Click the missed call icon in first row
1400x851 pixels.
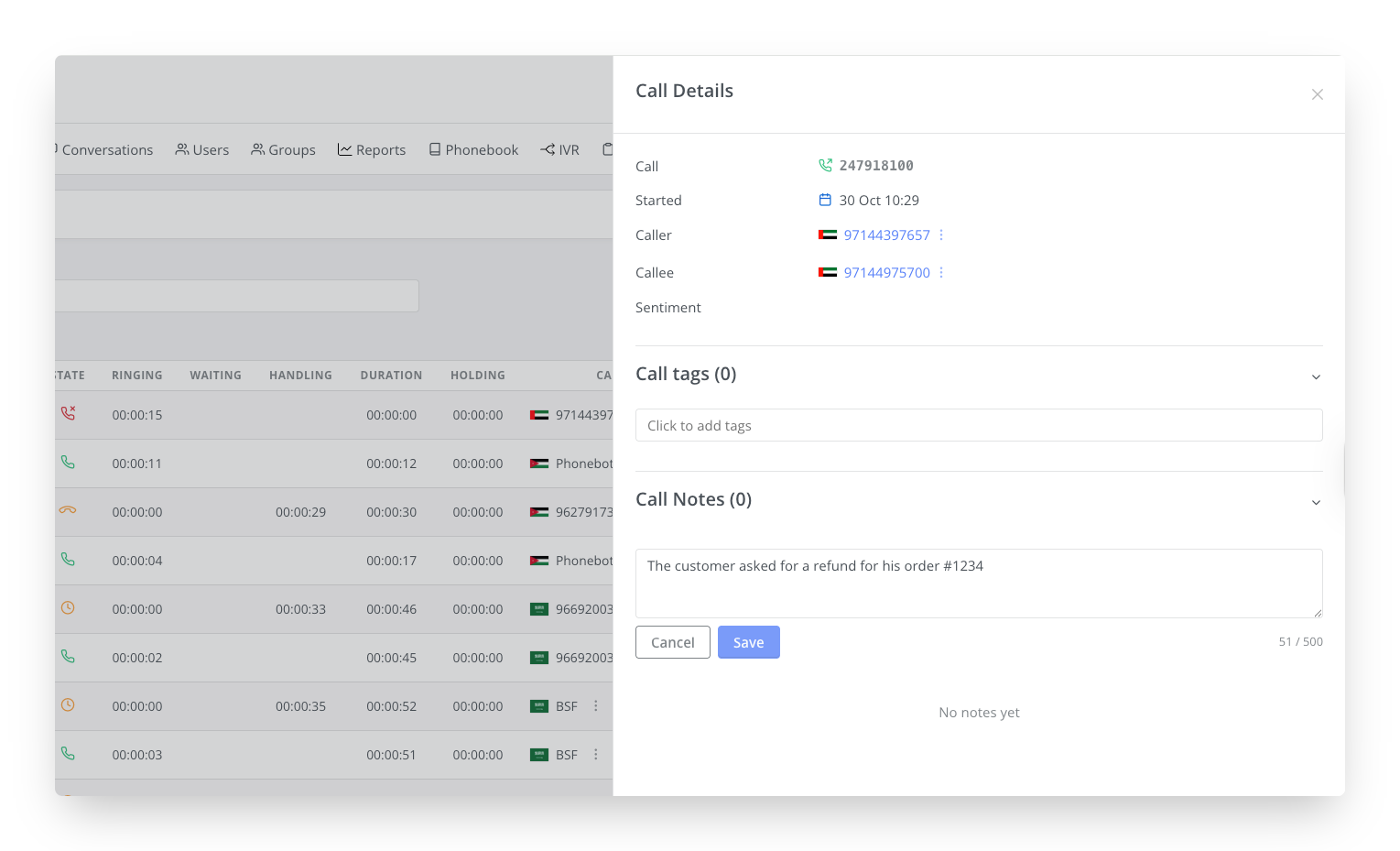[x=68, y=413]
